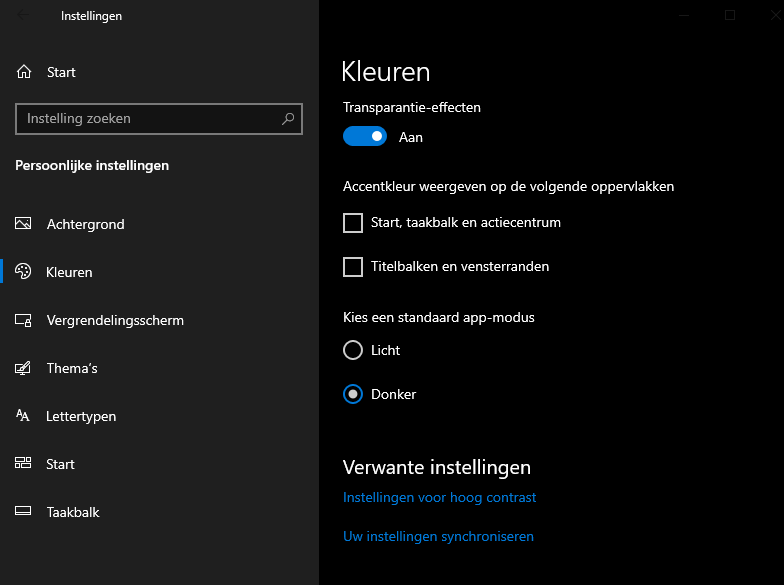The image size is (784, 585).
Task: Click the search magnifier icon
Action: coord(288,119)
